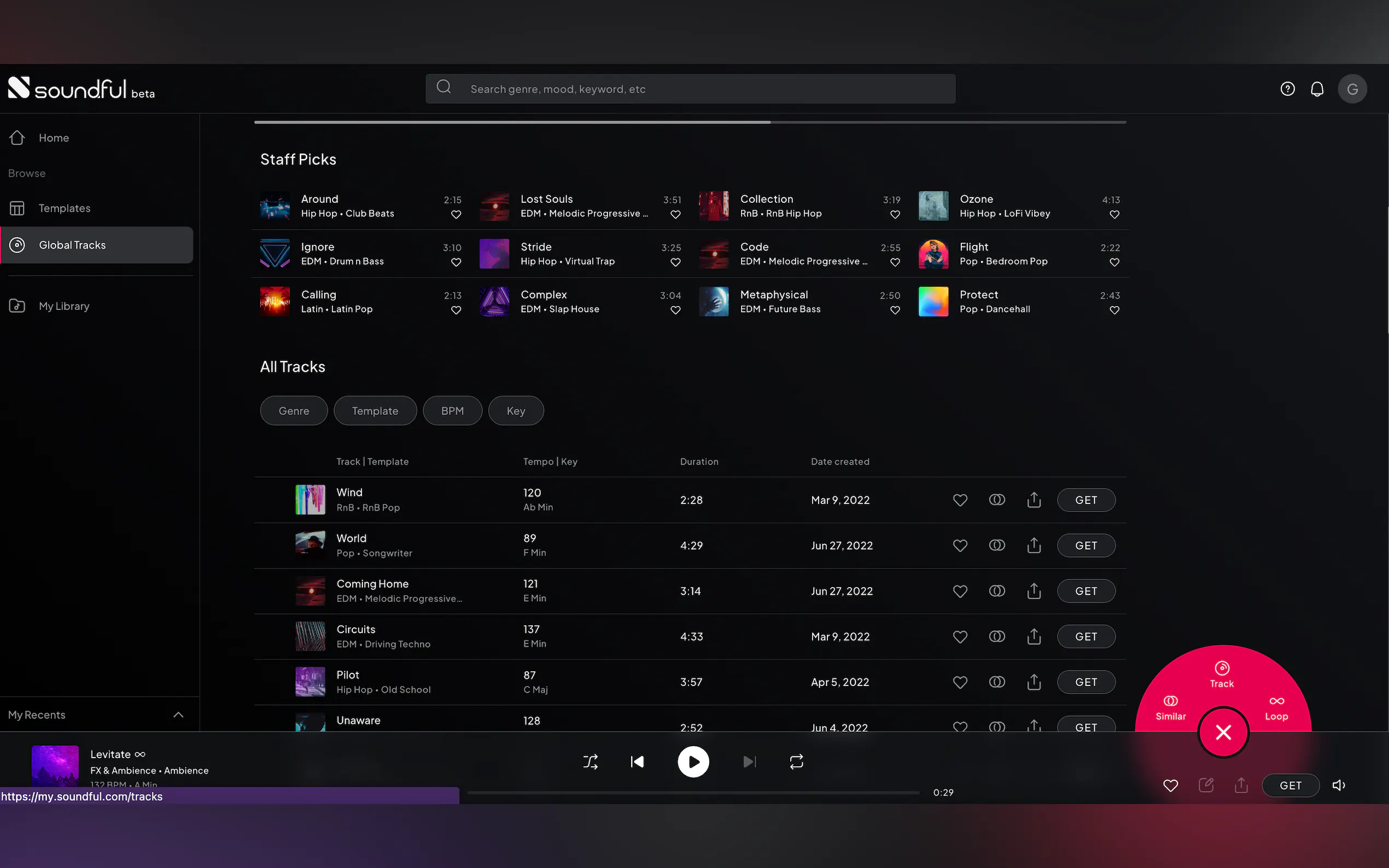Go to Templates in the sidebar
Viewport: 1389px width, 868px height.
click(x=65, y=208)
